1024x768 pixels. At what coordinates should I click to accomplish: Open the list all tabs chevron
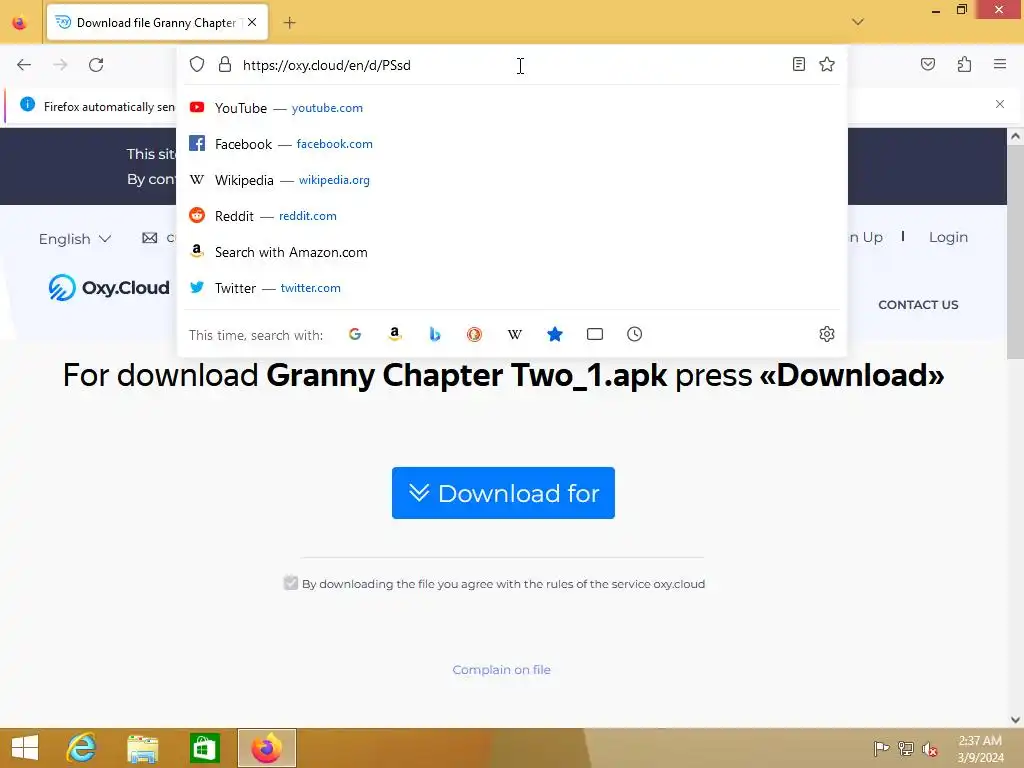[x=858, y=22]
